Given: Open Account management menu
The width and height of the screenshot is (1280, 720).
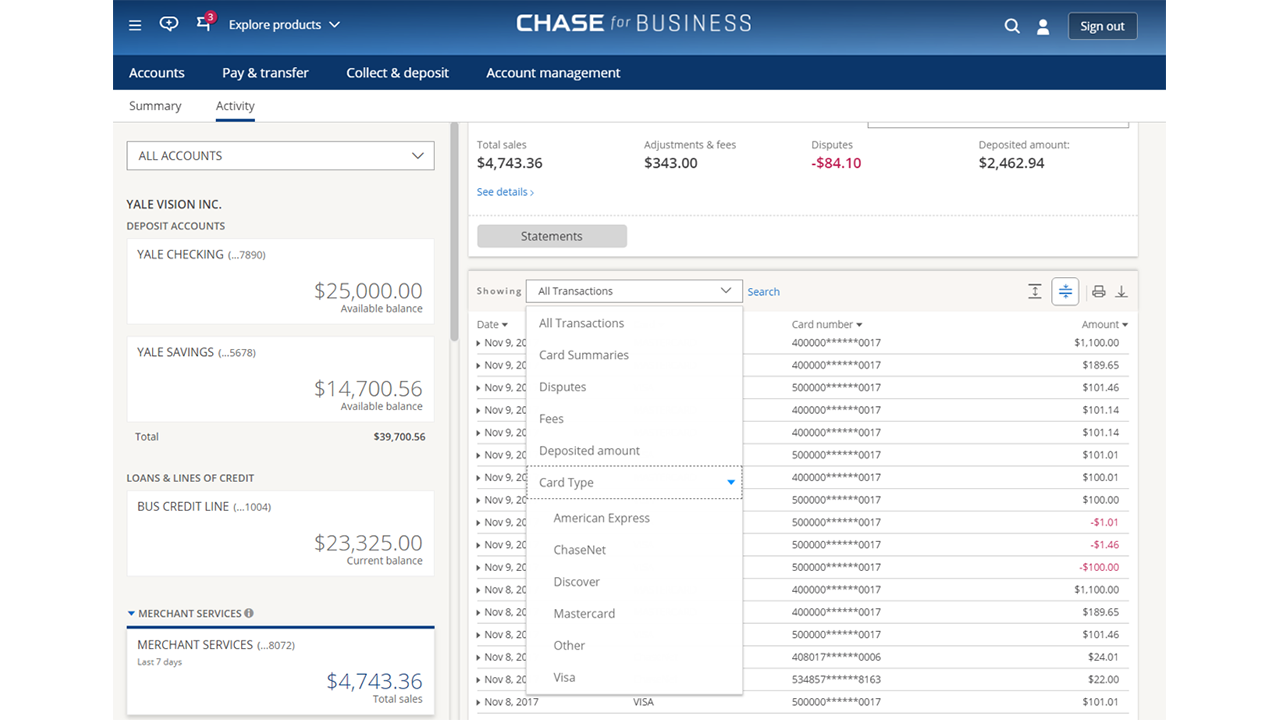Looking at the screenshot, I should tap(553, 73).
